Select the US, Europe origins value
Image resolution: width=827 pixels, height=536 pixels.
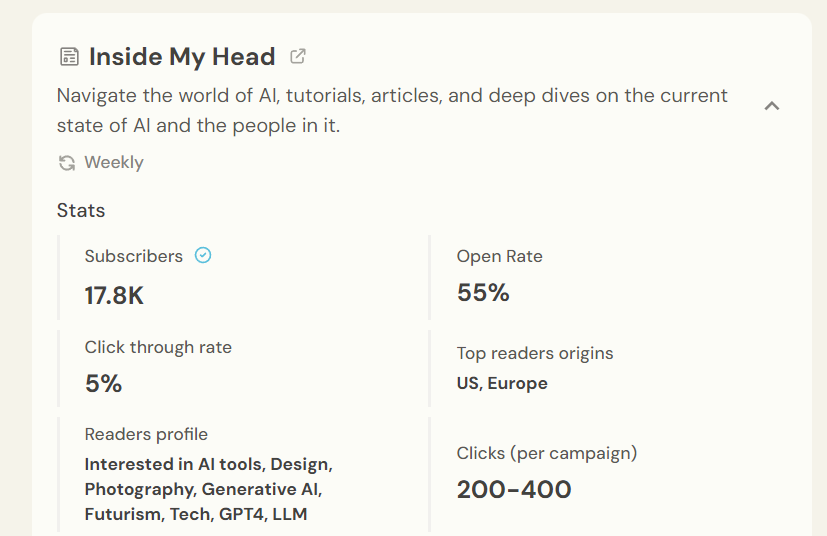click(502, 383)
